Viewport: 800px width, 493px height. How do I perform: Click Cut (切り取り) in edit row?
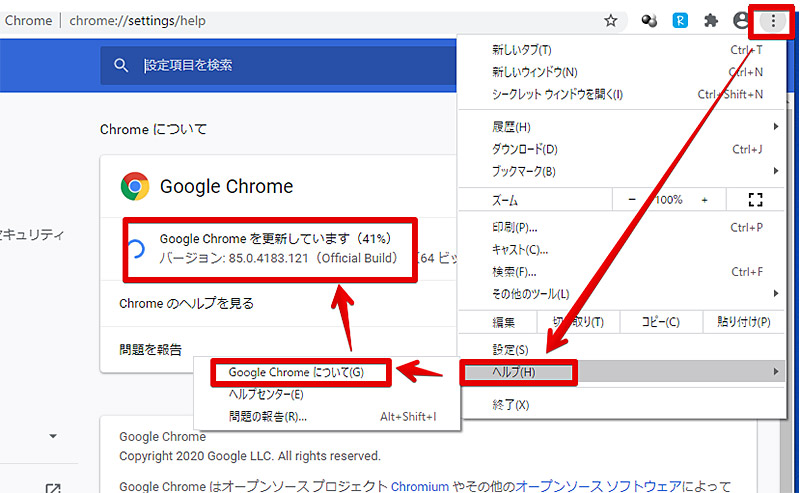tap(579, 322)
